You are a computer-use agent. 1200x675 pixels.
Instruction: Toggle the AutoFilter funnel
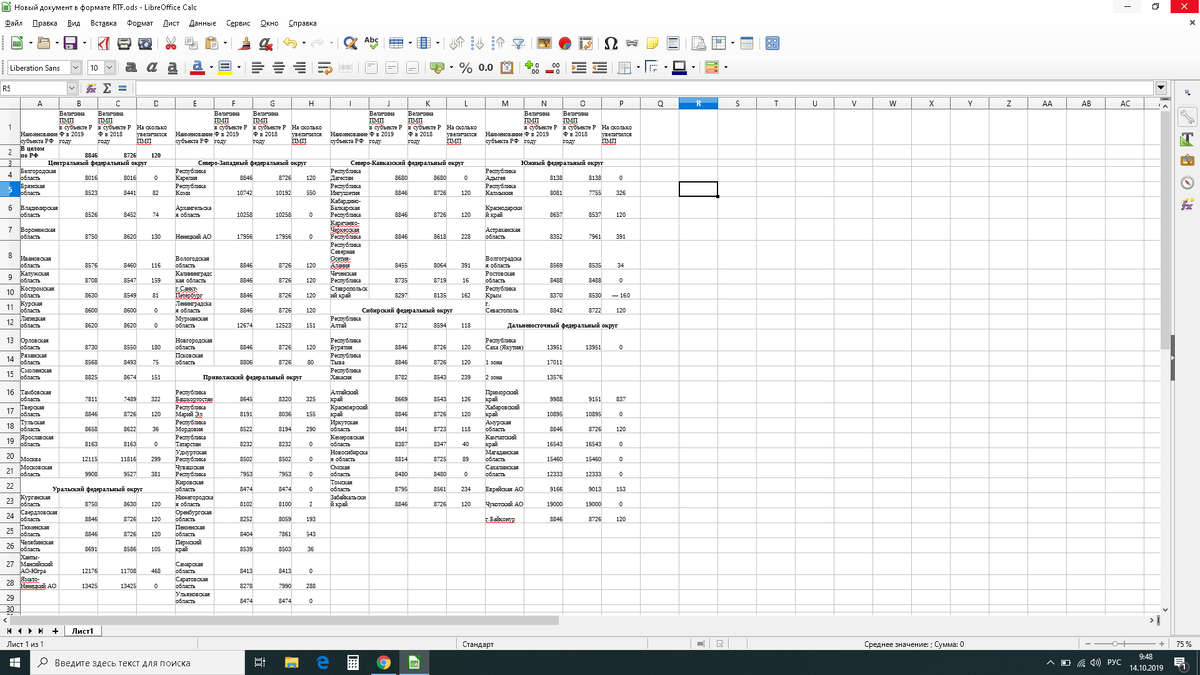click(519, 43)
